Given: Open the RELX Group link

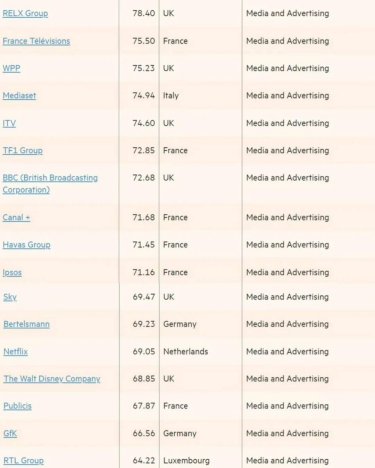Looking at the screenshot, I should tap(25, 13).
